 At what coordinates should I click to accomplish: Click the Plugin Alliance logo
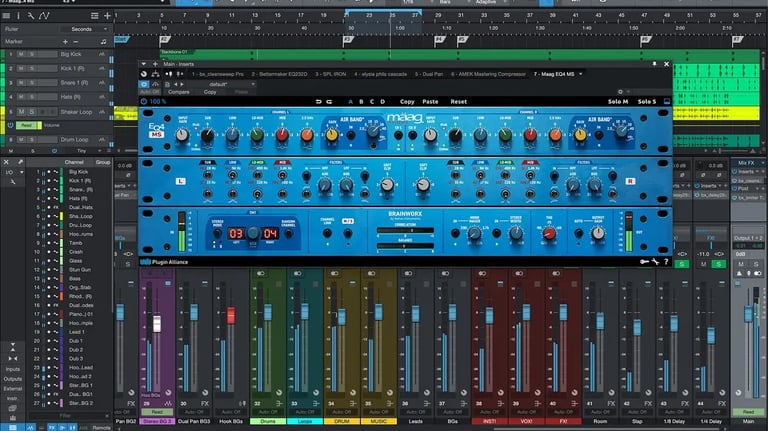(164, 262)
